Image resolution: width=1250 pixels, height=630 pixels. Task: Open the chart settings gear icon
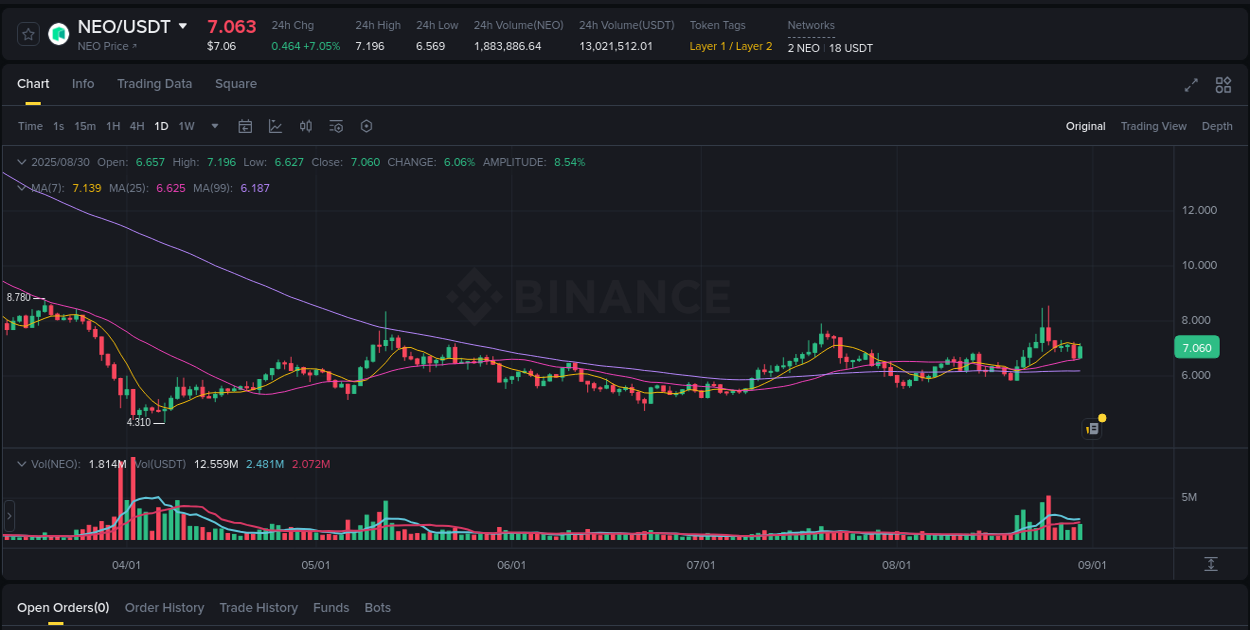click(366, 126)
